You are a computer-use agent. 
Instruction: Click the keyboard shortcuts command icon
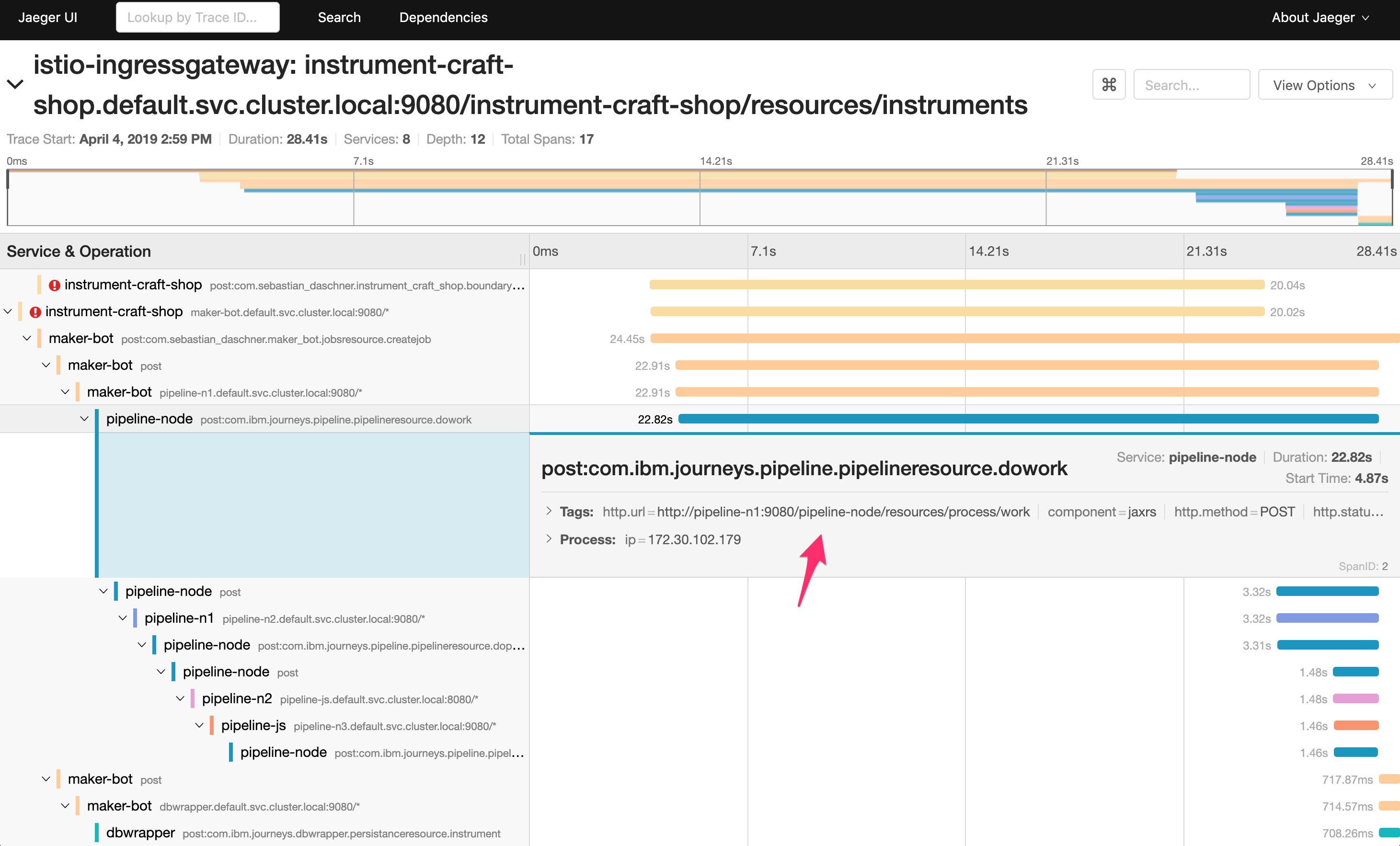pyautogui.click(x=1109, y=85)
